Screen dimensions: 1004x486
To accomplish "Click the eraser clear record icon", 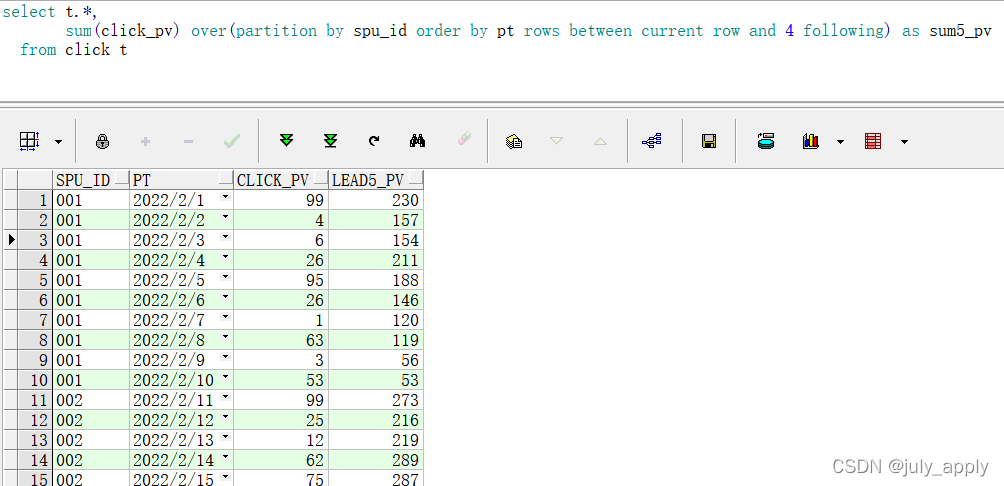I will point(464,139).
